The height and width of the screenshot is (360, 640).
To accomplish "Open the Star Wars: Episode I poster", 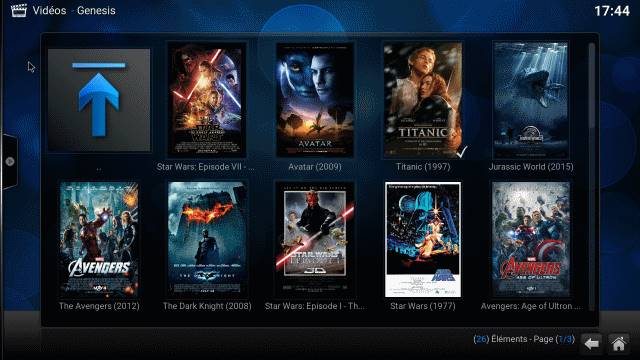I will click(315, 239).
